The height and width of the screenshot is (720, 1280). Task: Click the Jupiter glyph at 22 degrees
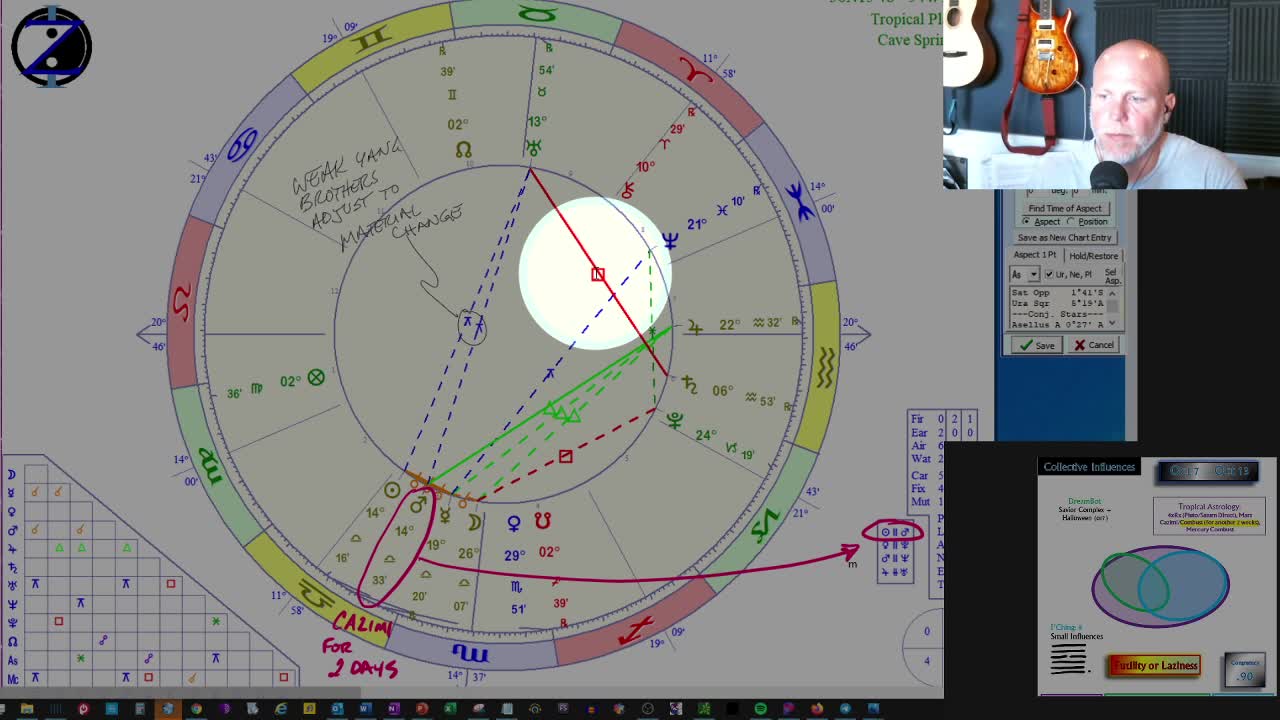694,326
